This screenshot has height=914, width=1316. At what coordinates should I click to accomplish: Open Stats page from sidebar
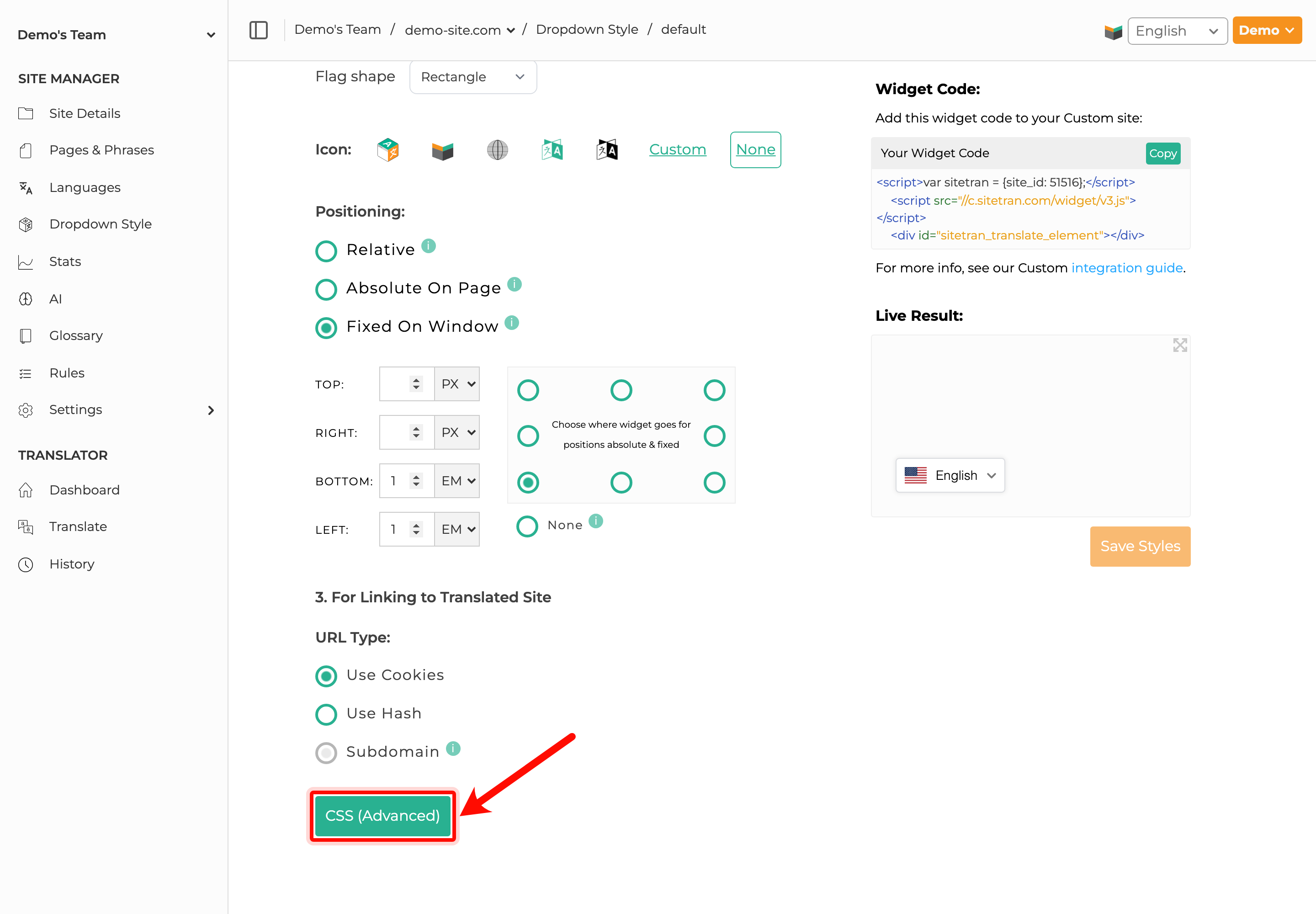click(x=65, y=262)
